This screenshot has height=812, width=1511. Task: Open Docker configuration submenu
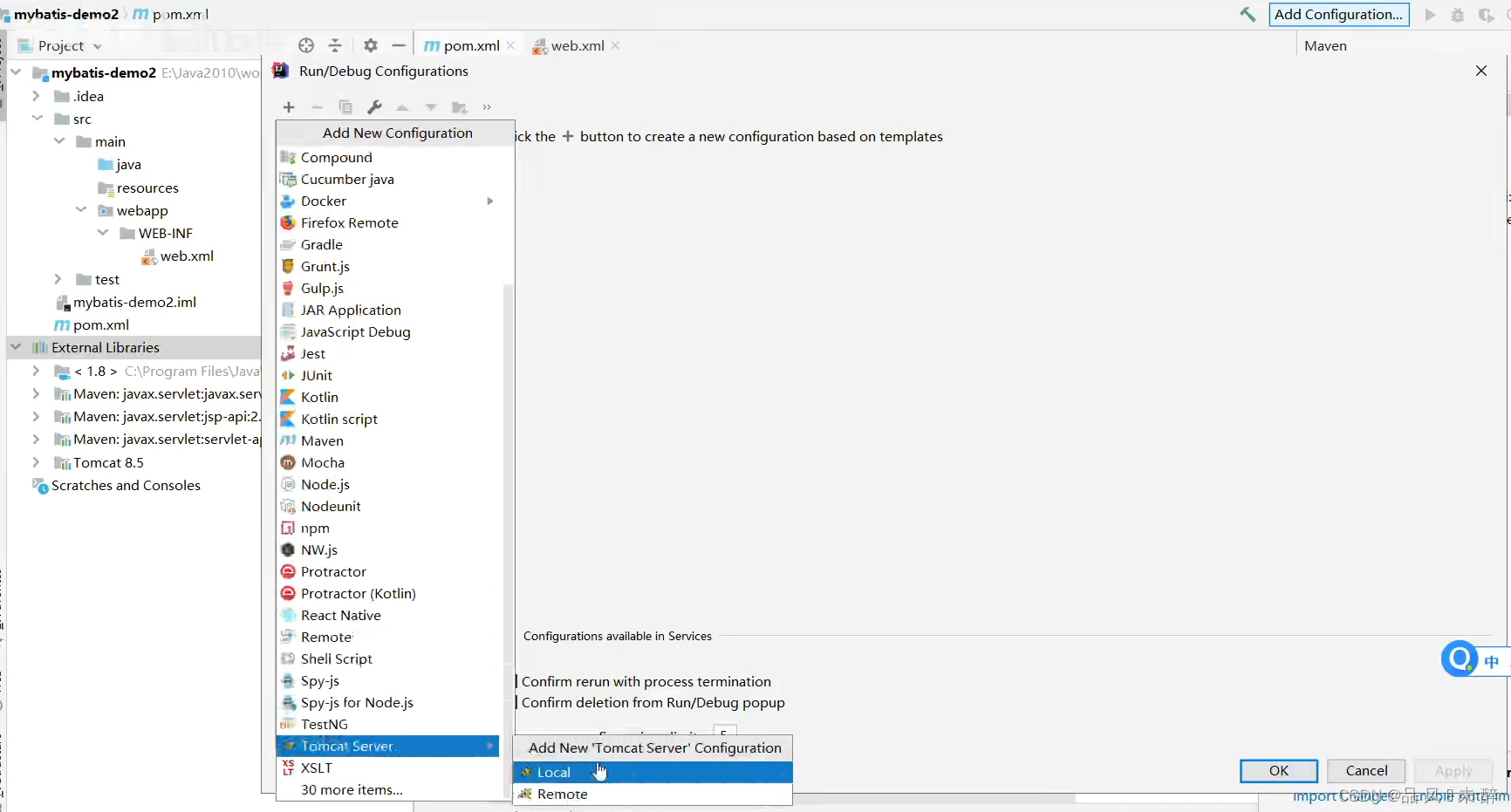point(388,201)
